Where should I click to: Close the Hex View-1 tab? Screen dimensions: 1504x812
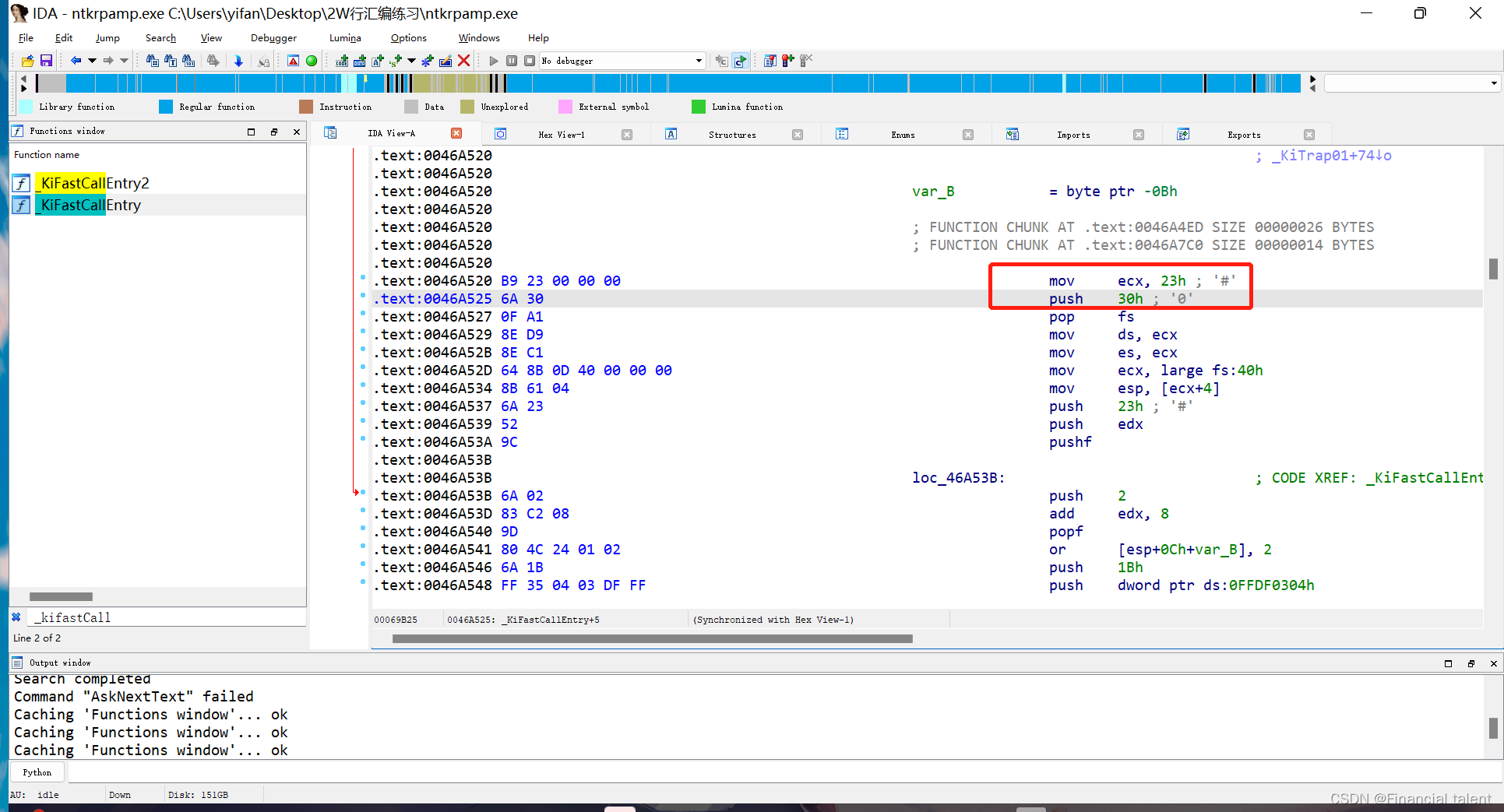click(x=627, y=135)
